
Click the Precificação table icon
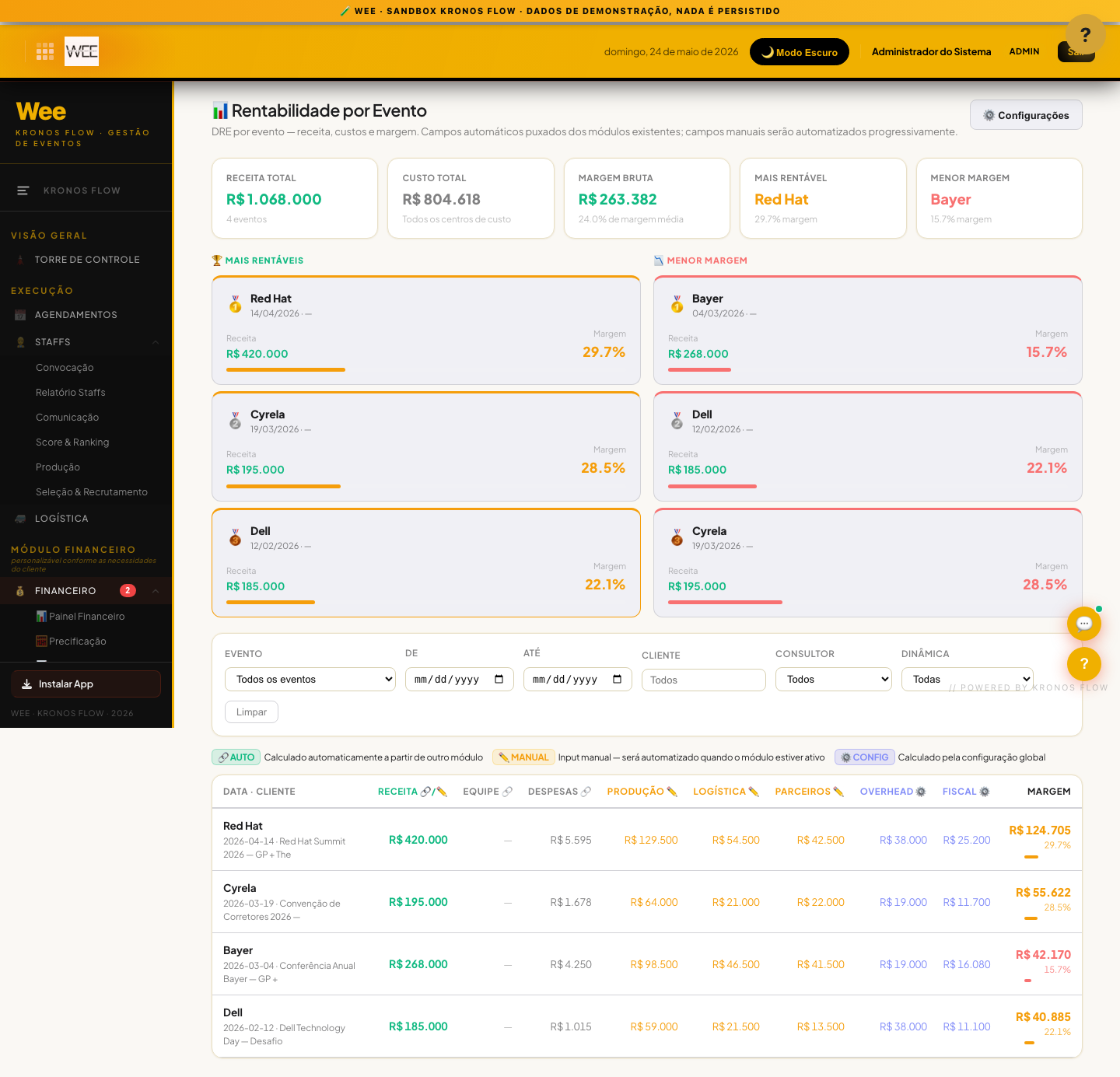42,641
